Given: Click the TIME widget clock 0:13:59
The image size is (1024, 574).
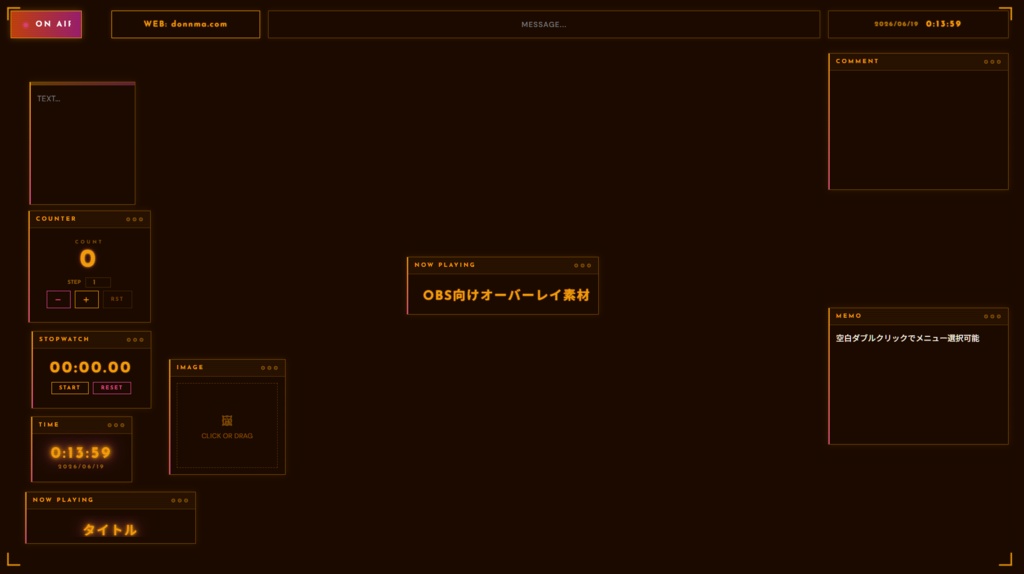Looking at the screenshot, I should [81, 453].
